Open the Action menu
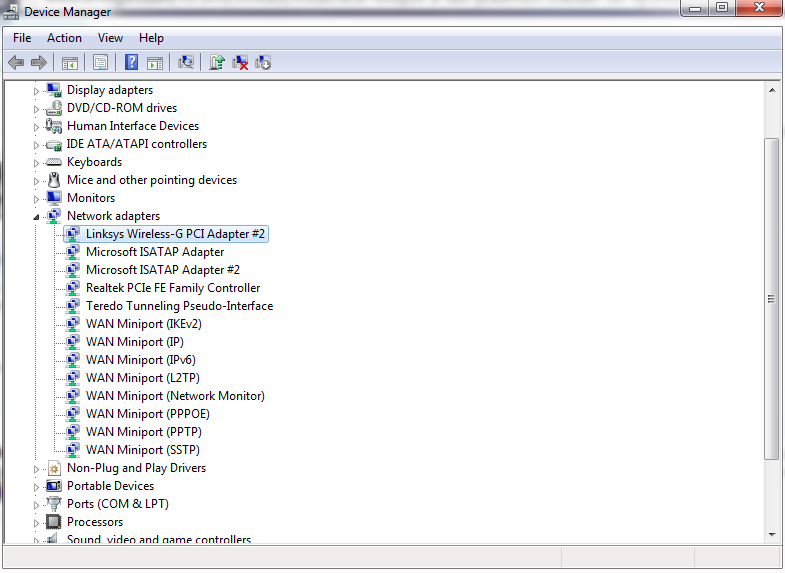The width and height of the screenshot is (785, 573). 64,38
